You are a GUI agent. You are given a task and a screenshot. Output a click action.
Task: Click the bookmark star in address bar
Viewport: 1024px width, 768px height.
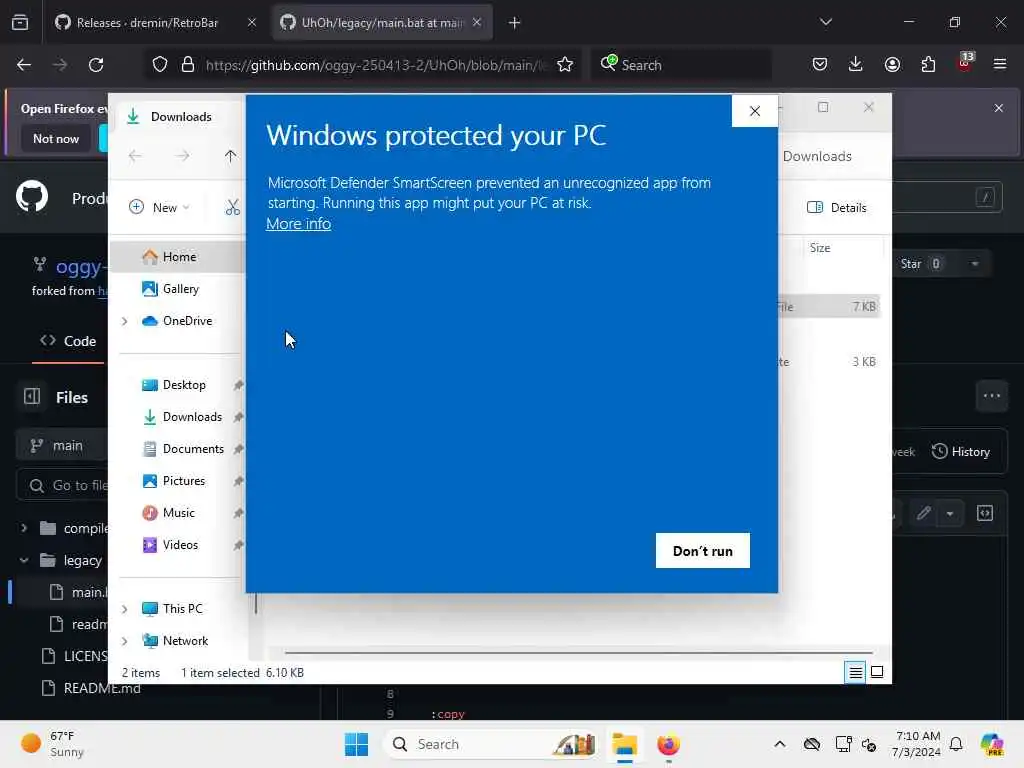tap(565, 65)
